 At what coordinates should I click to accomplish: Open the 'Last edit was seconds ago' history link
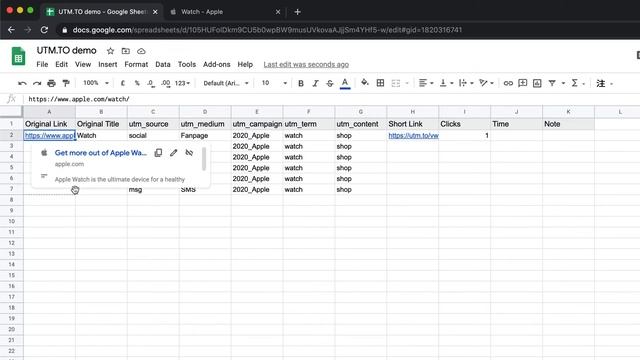pyautogui.click(x=306, y=64)
